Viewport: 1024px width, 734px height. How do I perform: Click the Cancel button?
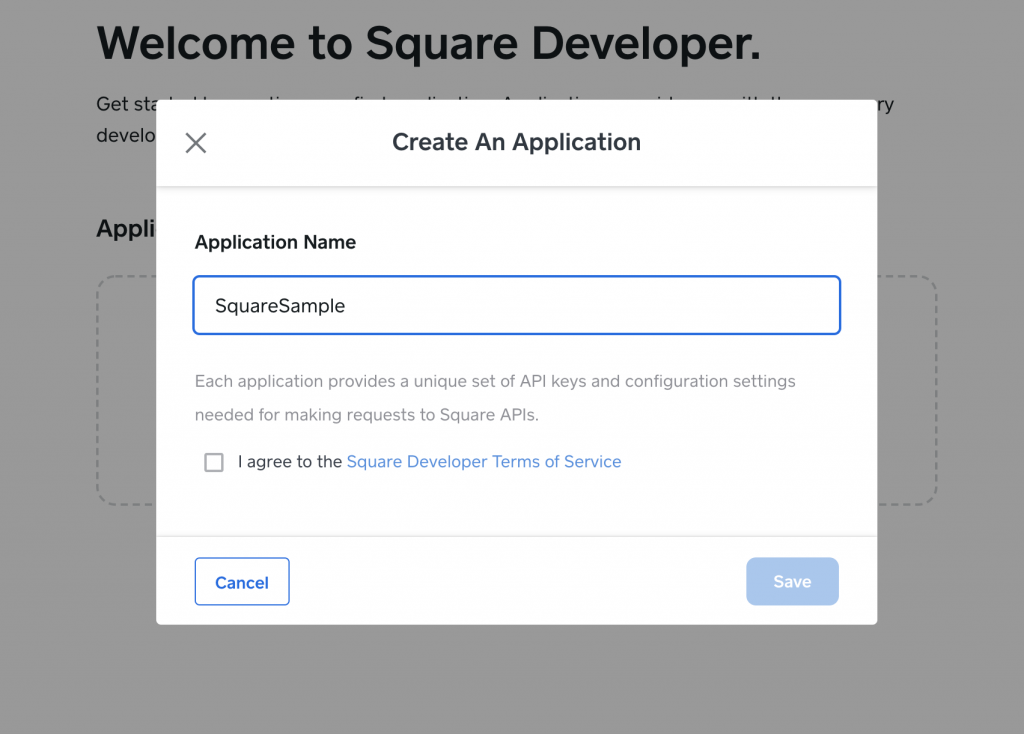coord(242,581)
